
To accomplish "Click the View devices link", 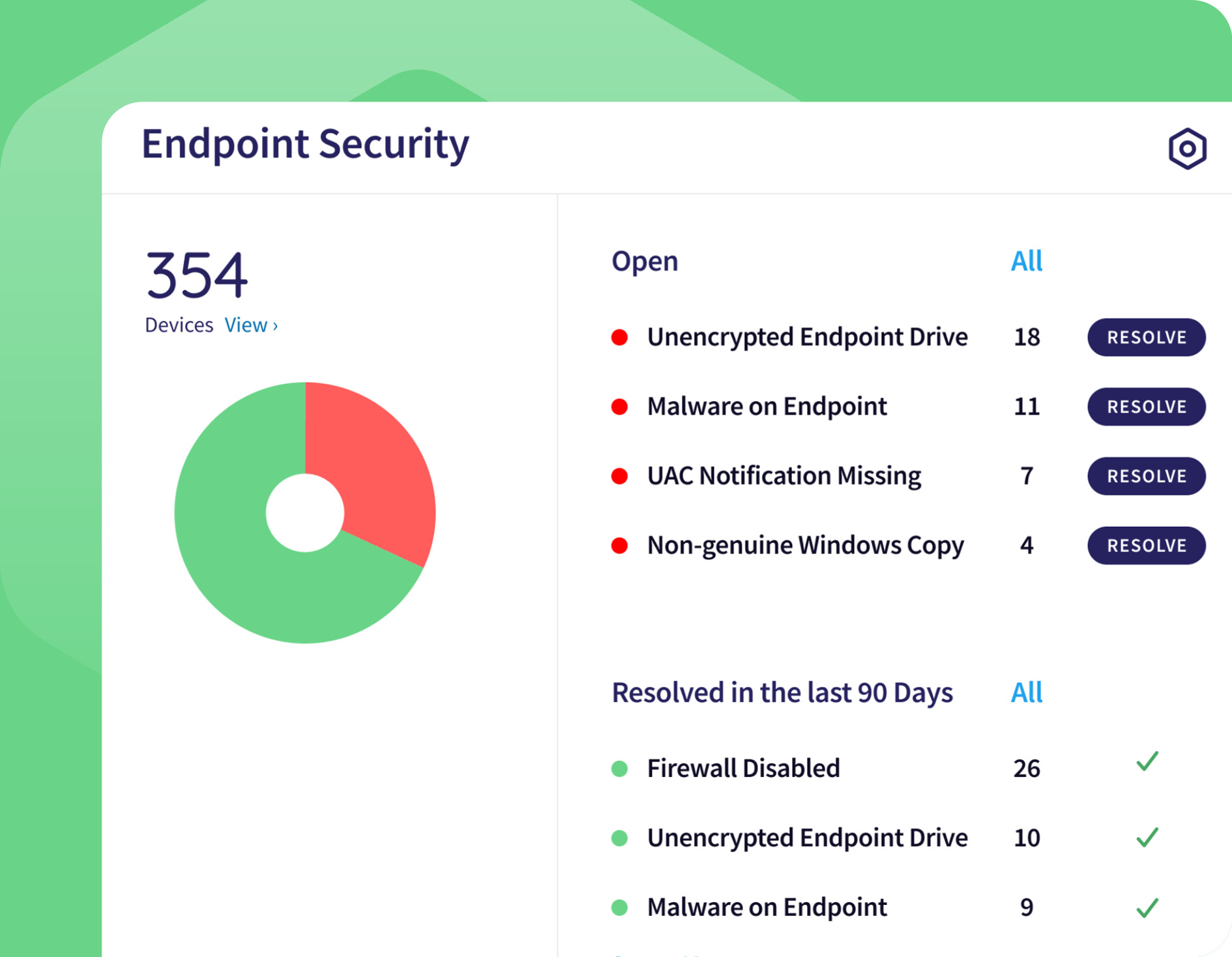I will (251, 325).
